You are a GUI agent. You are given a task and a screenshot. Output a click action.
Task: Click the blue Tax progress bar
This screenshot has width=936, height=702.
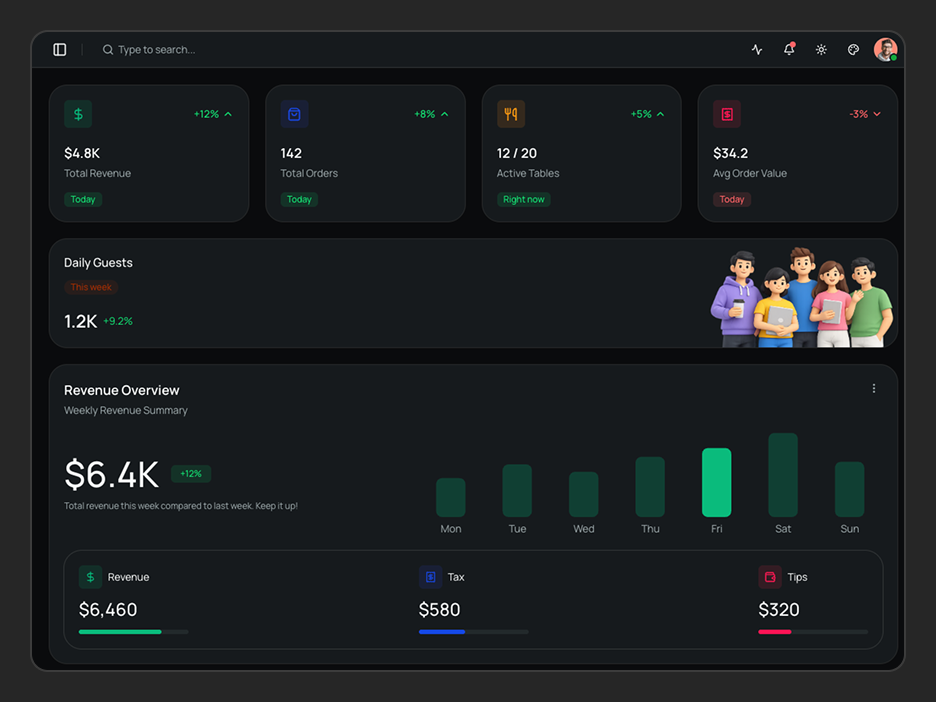click(x=473, y=632)
